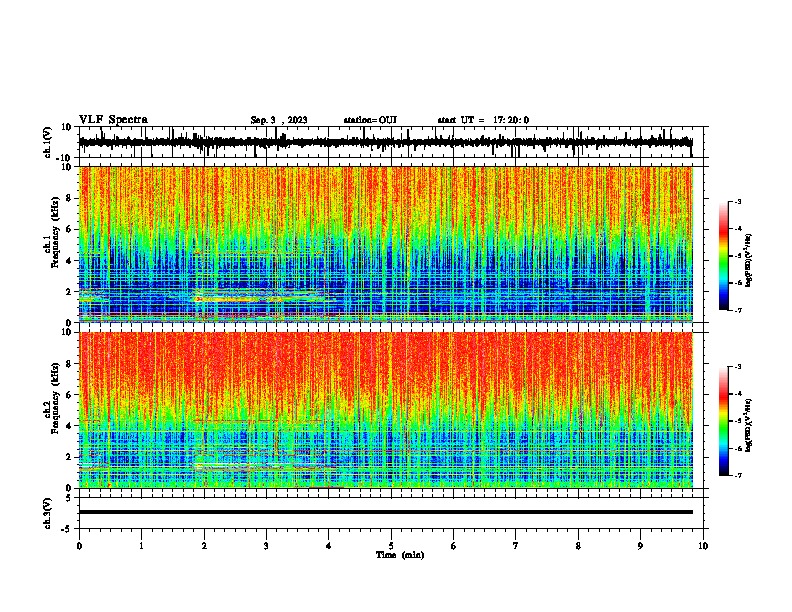Image resolution: width=792 pixels, height=612 pixels.
Task: Click the ch.1 colorbar log(PSD) unit label
Action: pos(749,260)
